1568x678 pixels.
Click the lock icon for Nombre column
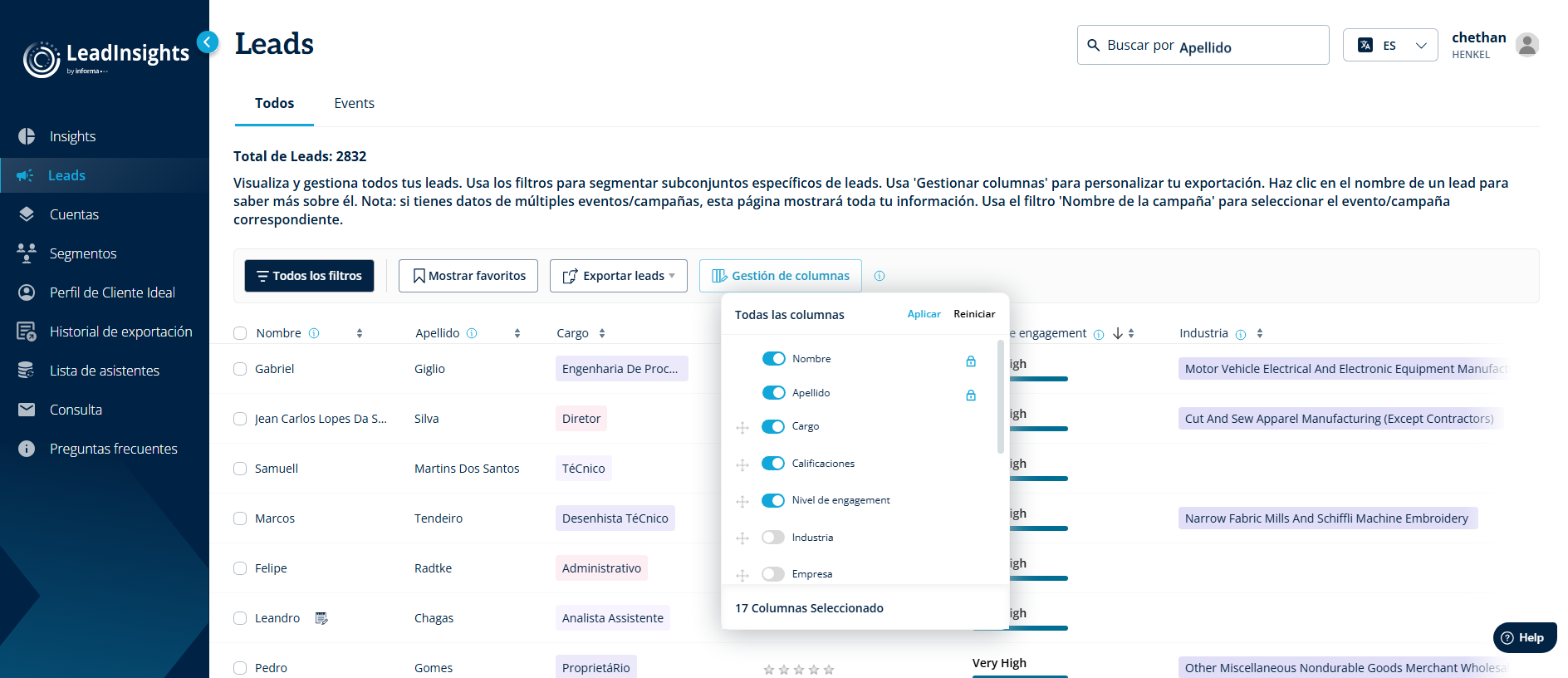(x=970, y=361)
